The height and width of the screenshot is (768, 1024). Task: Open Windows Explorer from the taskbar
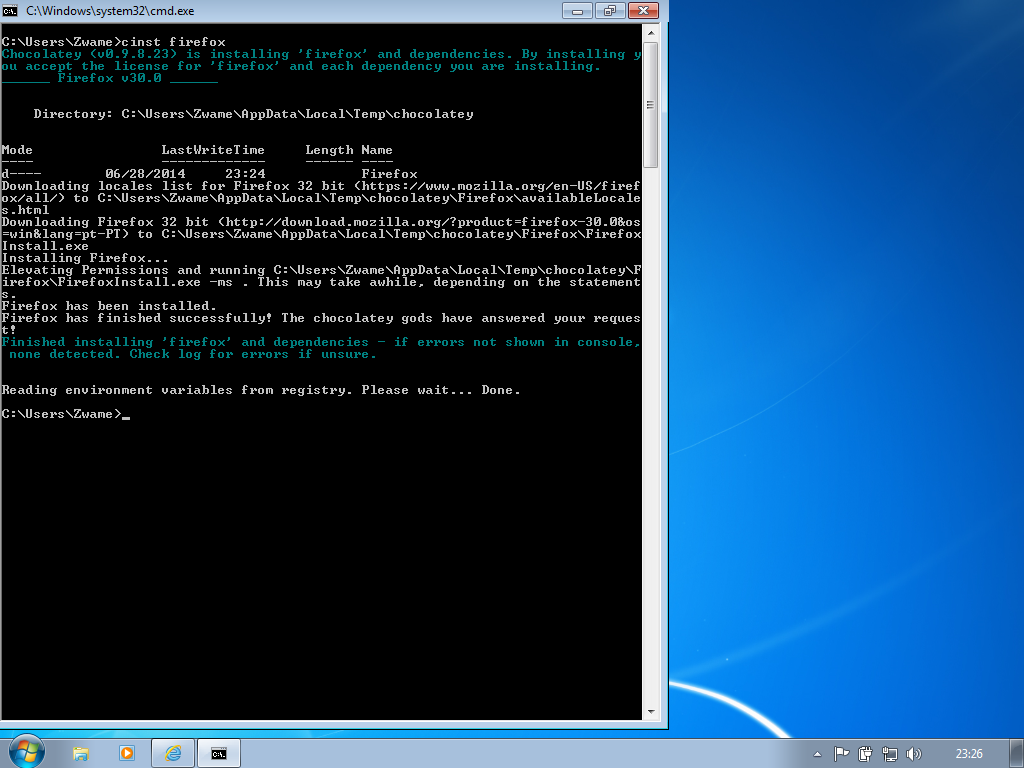click(80, 754)
